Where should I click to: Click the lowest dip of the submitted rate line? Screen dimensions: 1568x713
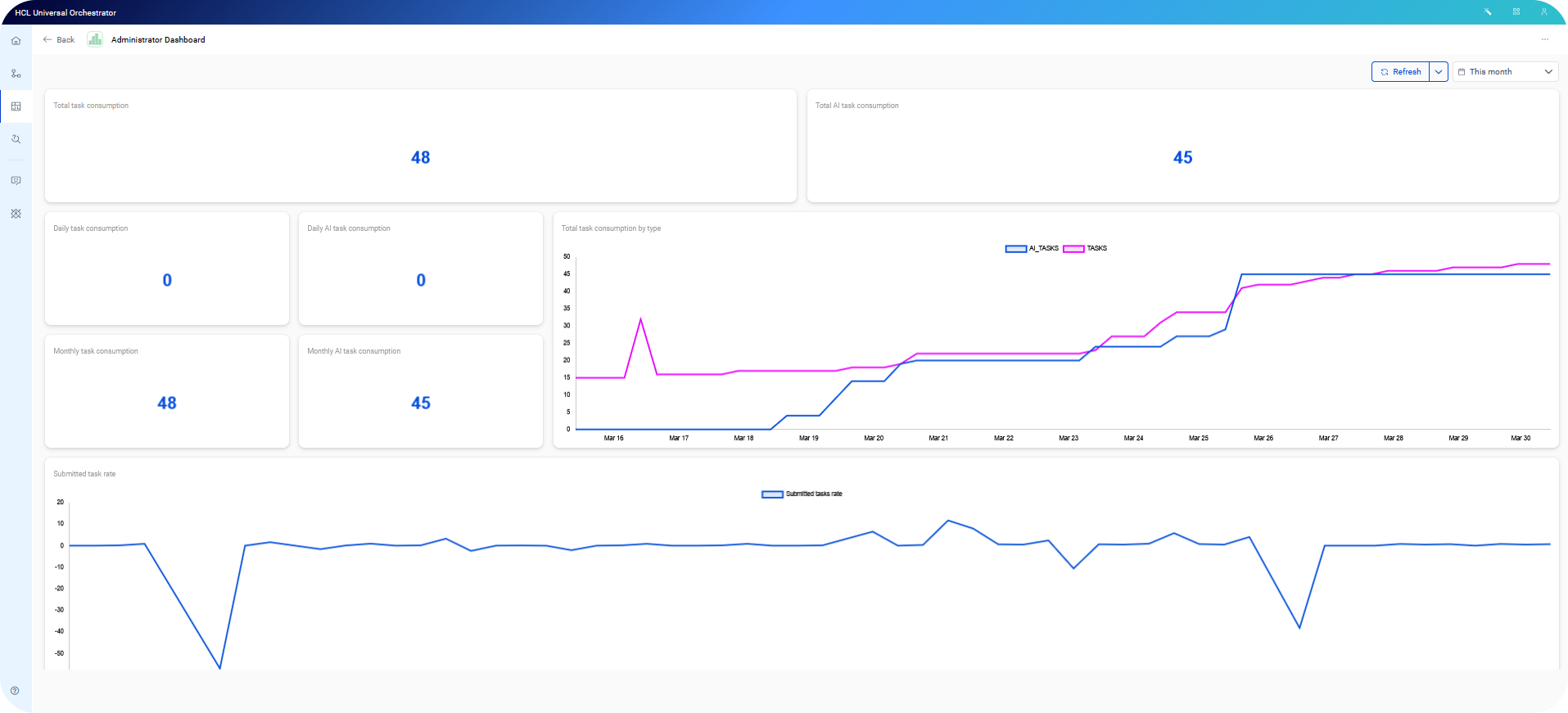tap(219, 667)
